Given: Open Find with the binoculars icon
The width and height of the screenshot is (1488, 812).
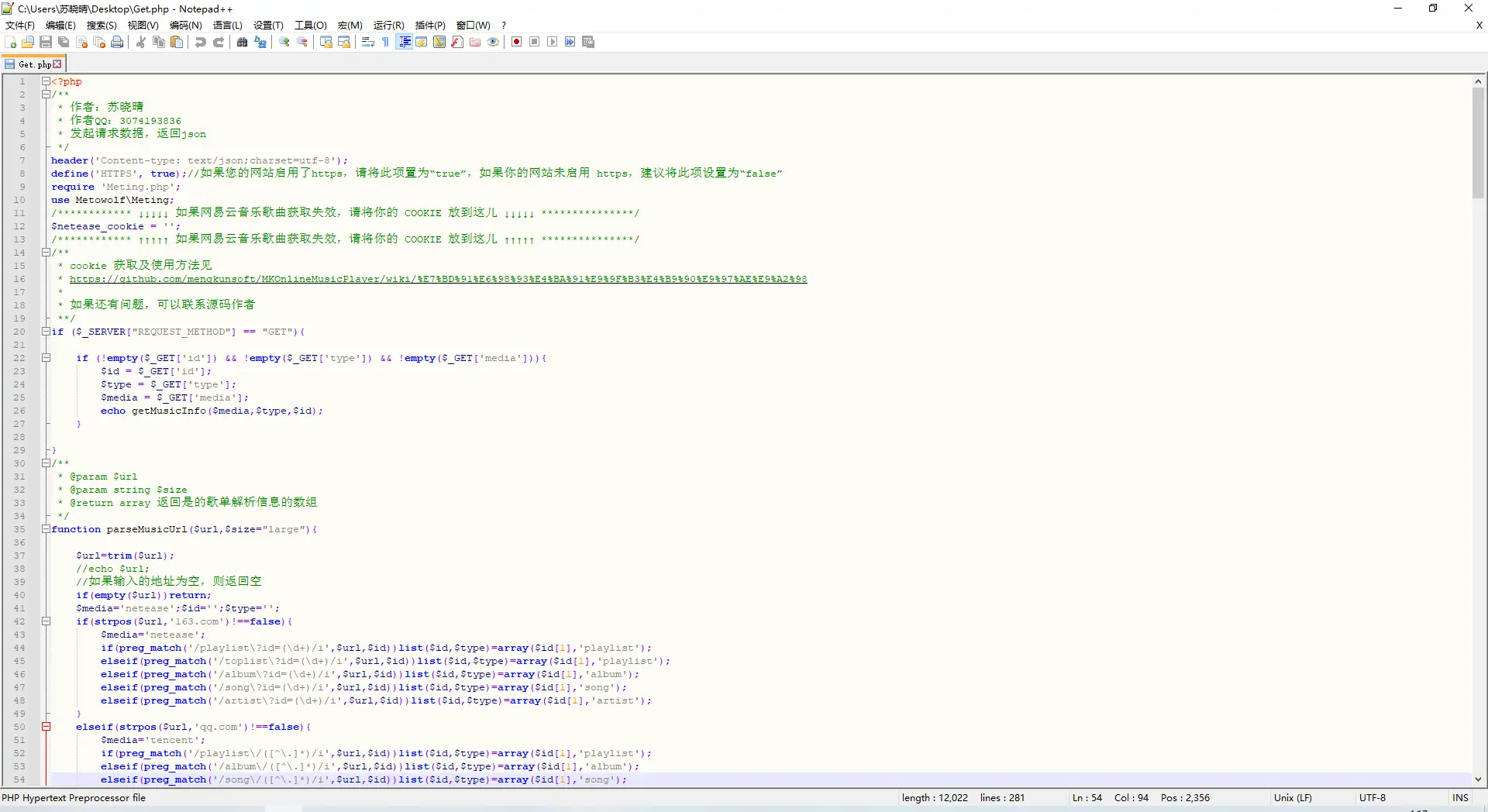Looking at the screenshot, I should 243,42.
